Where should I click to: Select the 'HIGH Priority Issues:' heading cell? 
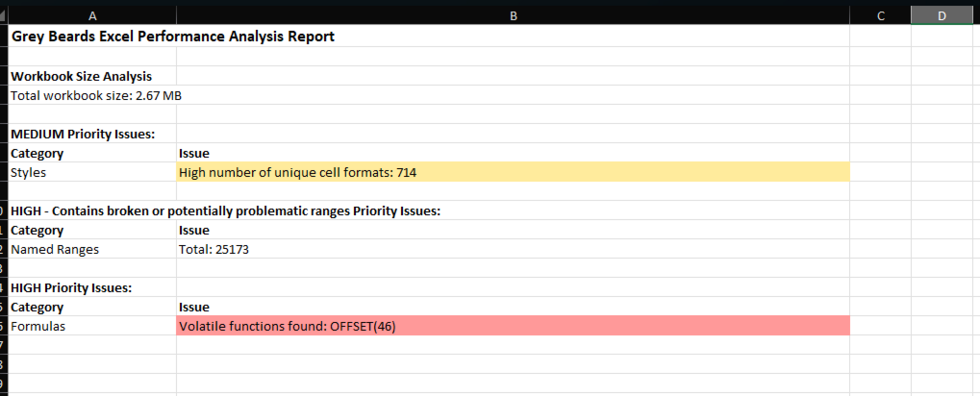[x=92, y=288]
